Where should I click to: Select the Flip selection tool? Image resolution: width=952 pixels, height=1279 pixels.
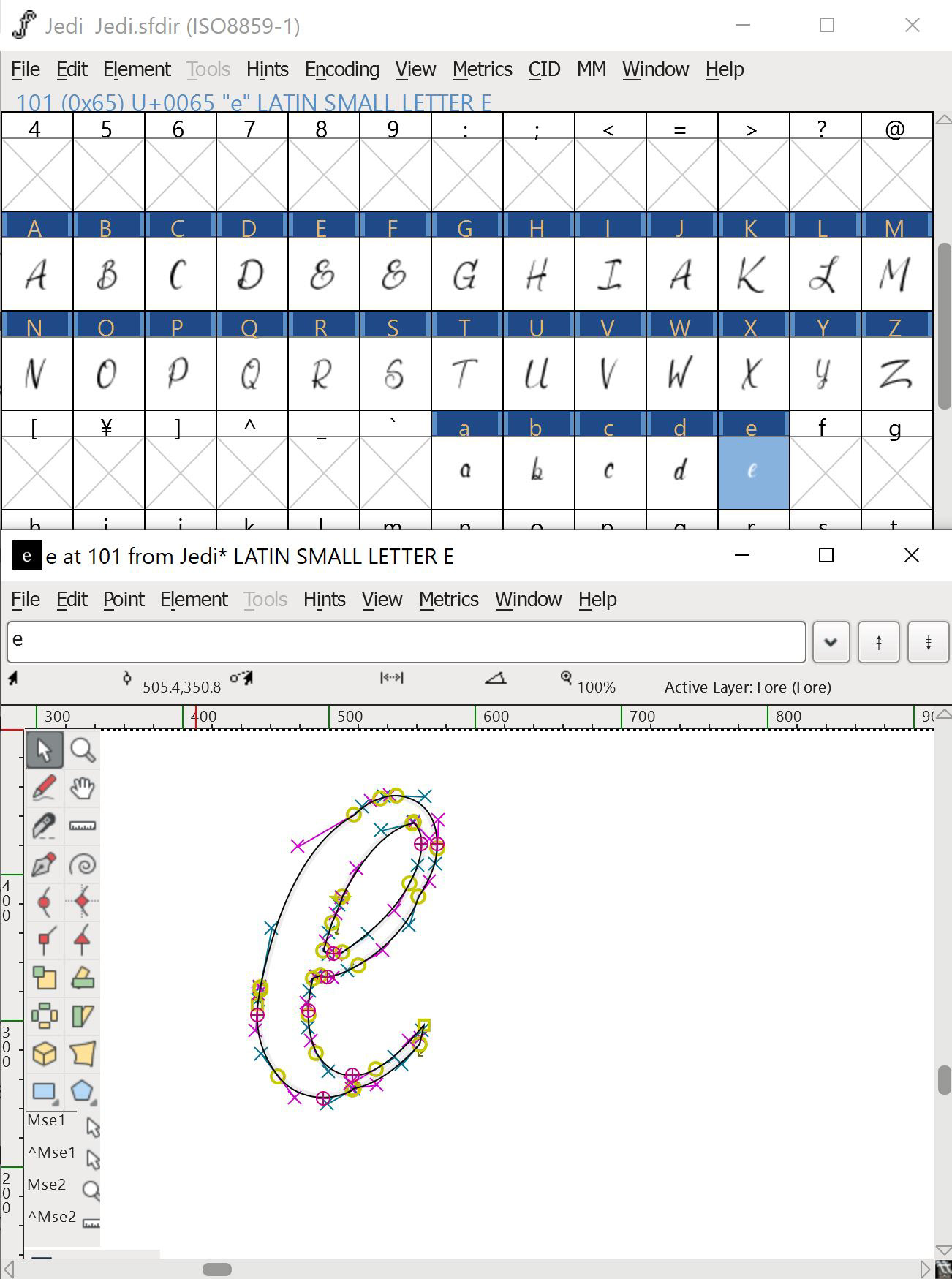[x=45, y=1016]
